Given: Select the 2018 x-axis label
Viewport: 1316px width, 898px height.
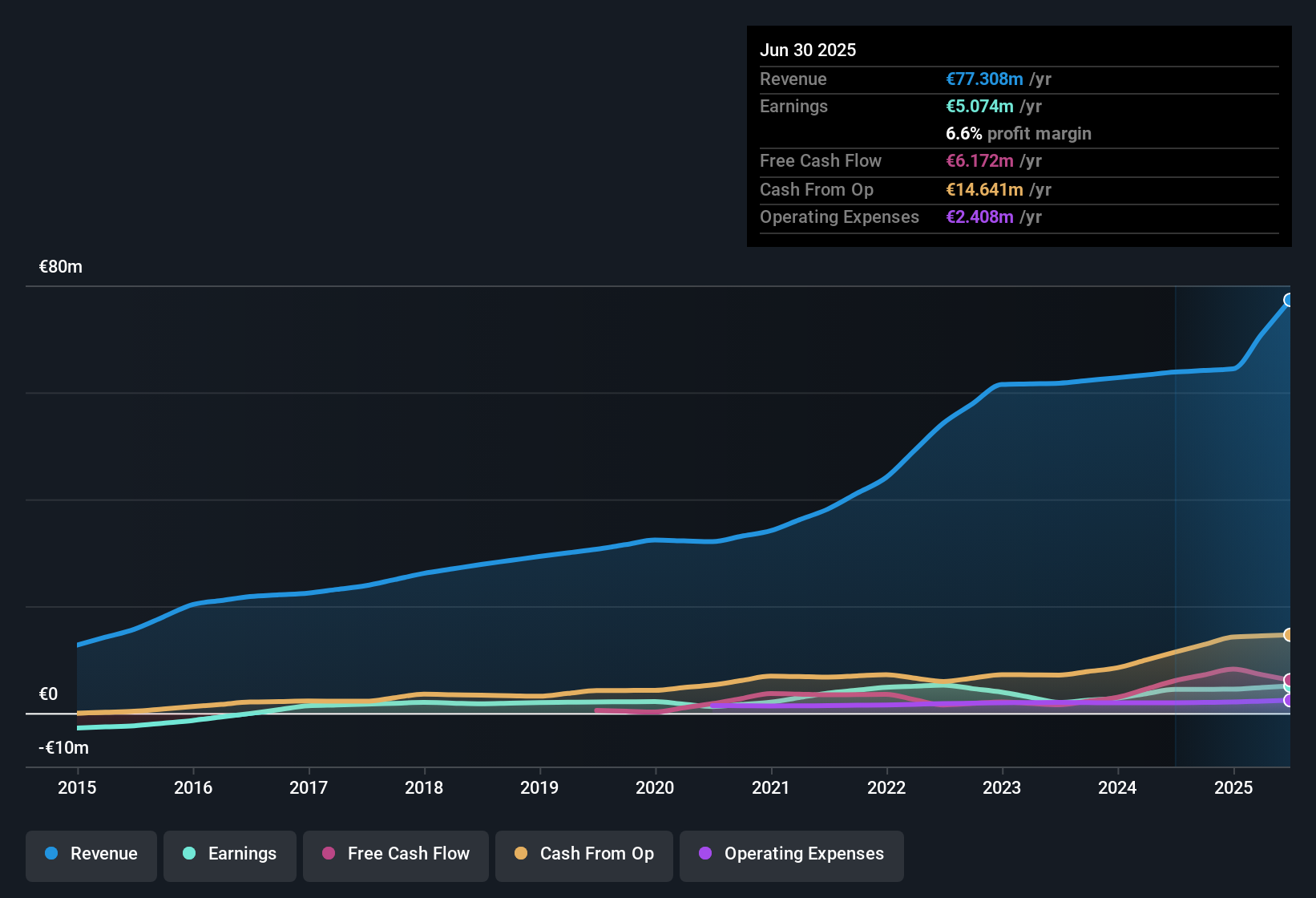Looking at the screenshot, I should [424, 787].
